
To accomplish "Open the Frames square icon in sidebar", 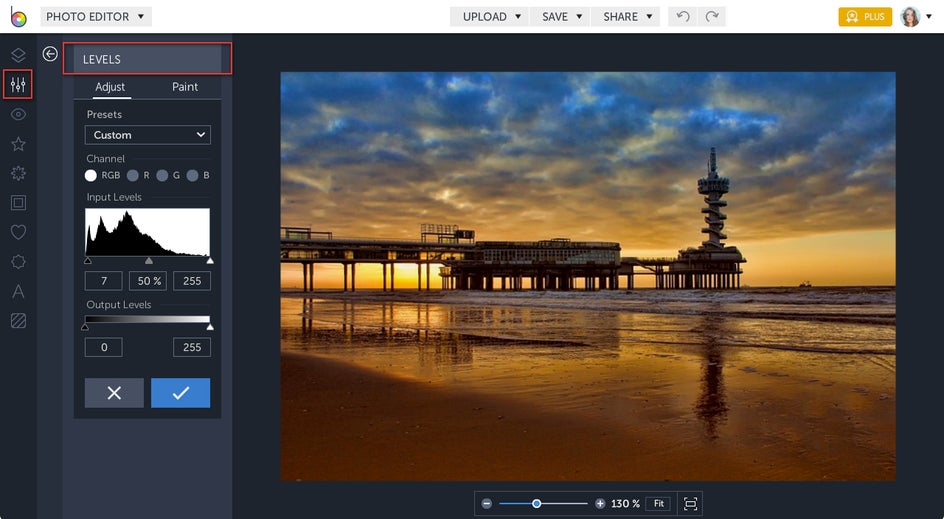I will [17, 203].
